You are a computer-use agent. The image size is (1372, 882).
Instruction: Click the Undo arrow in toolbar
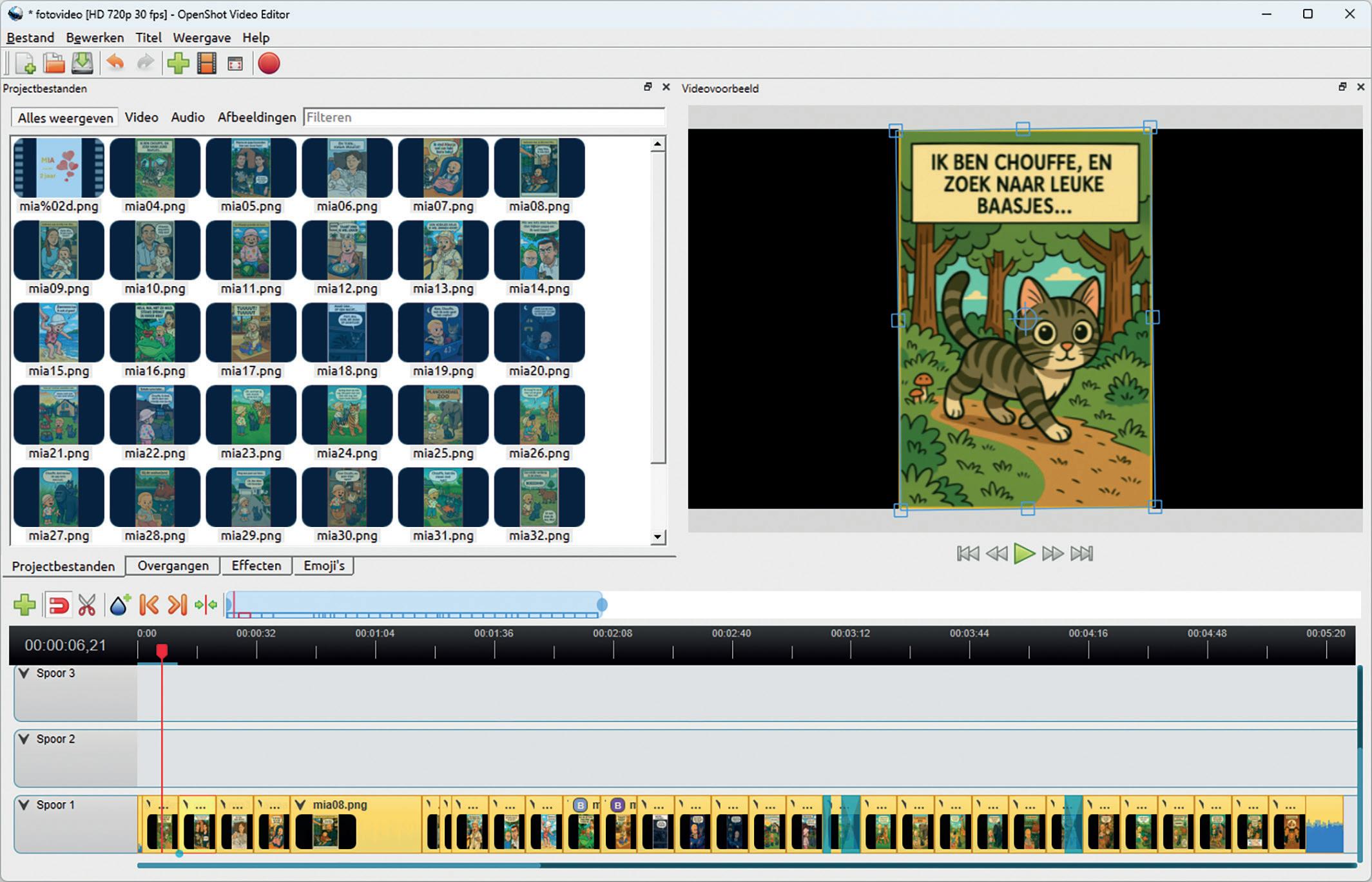click(115, 63)
